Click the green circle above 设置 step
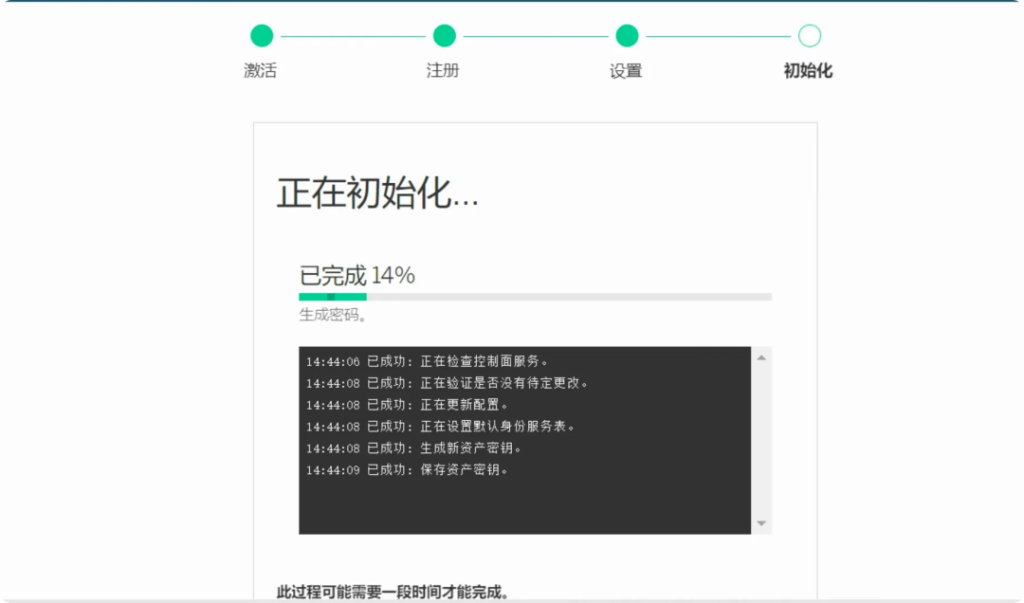The height and width of the screenshot is (603, 1024). click(x=627, y=36)
